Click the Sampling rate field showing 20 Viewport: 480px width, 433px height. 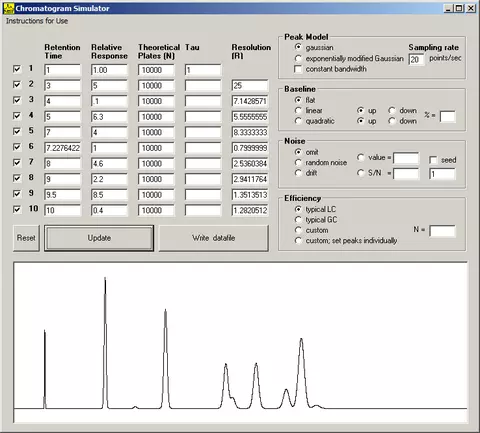click(417, 59)
